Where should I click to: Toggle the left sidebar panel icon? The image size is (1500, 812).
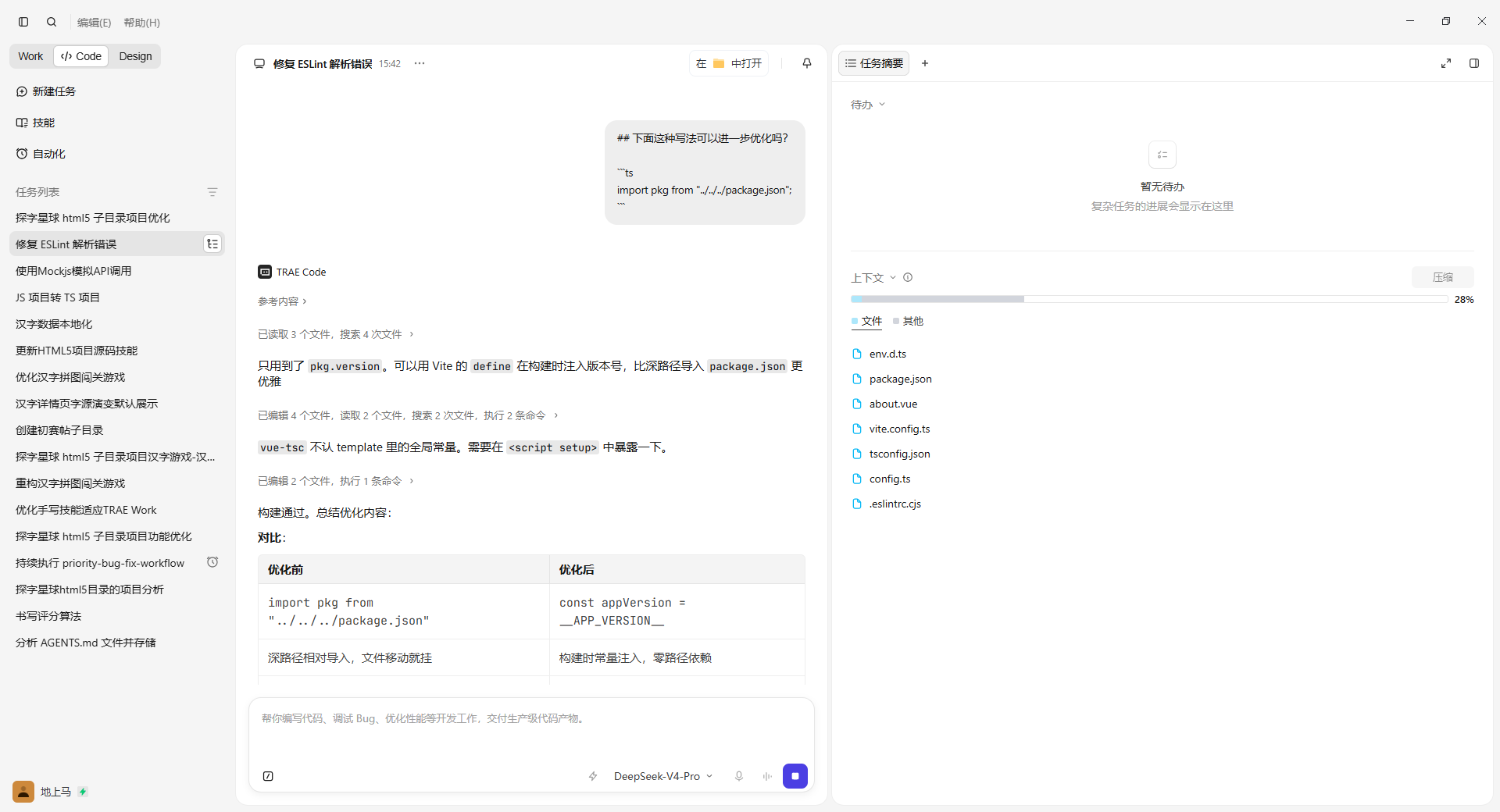pyautogui.click(x=23, y=22)
